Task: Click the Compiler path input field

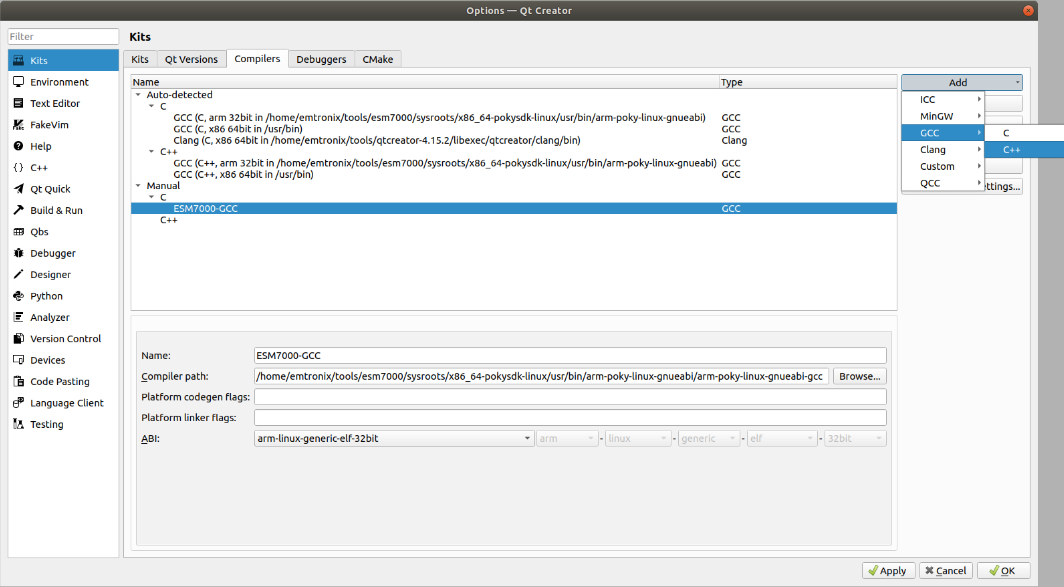Action: click(x=541, y=376)
